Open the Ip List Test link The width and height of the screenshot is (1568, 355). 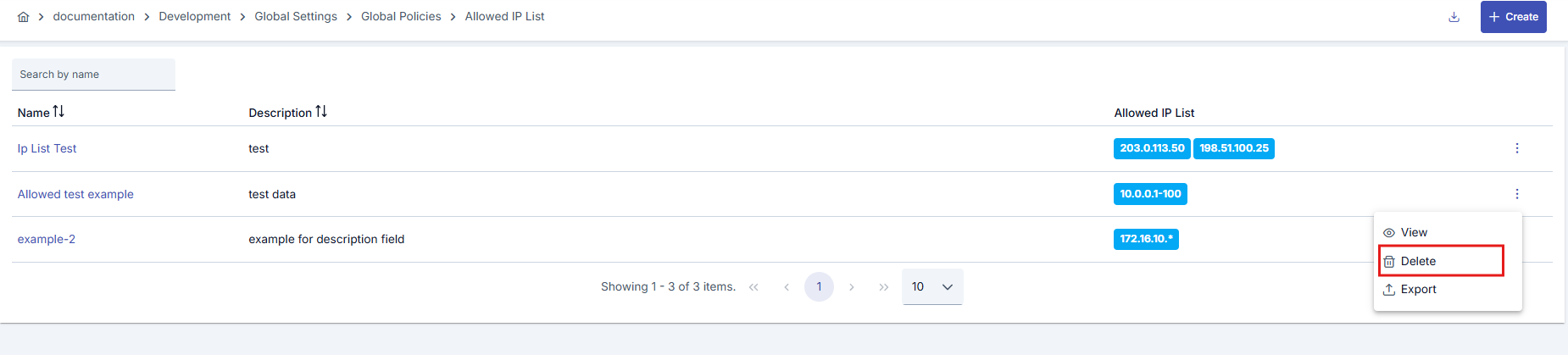point(47,148)
